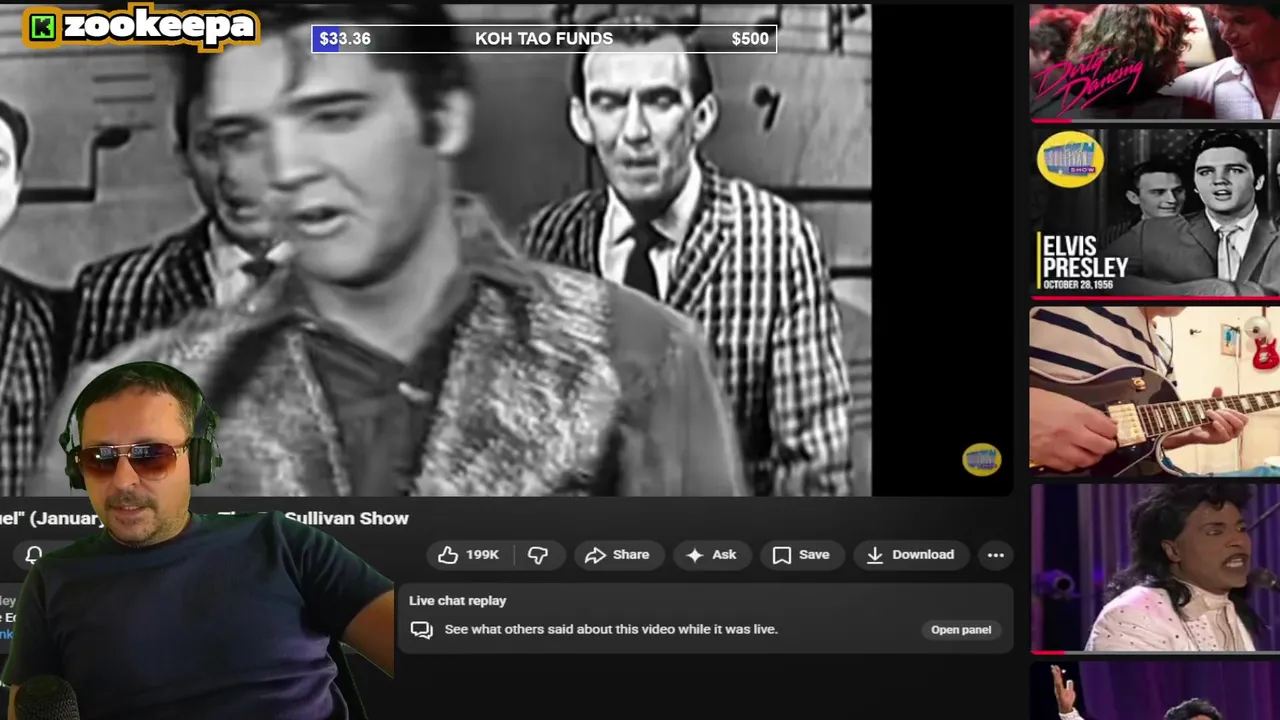Open the live chat replay panel
The width and height of the screenshot is (1280, 720).
961,630
